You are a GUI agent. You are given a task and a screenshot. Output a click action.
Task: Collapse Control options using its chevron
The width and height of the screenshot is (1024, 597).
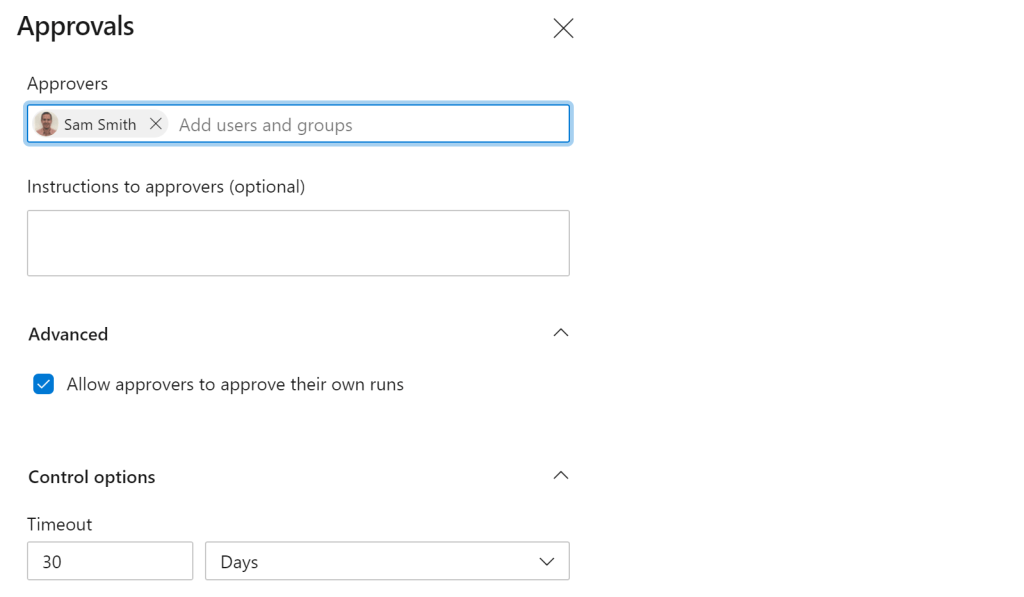[560, 476]
